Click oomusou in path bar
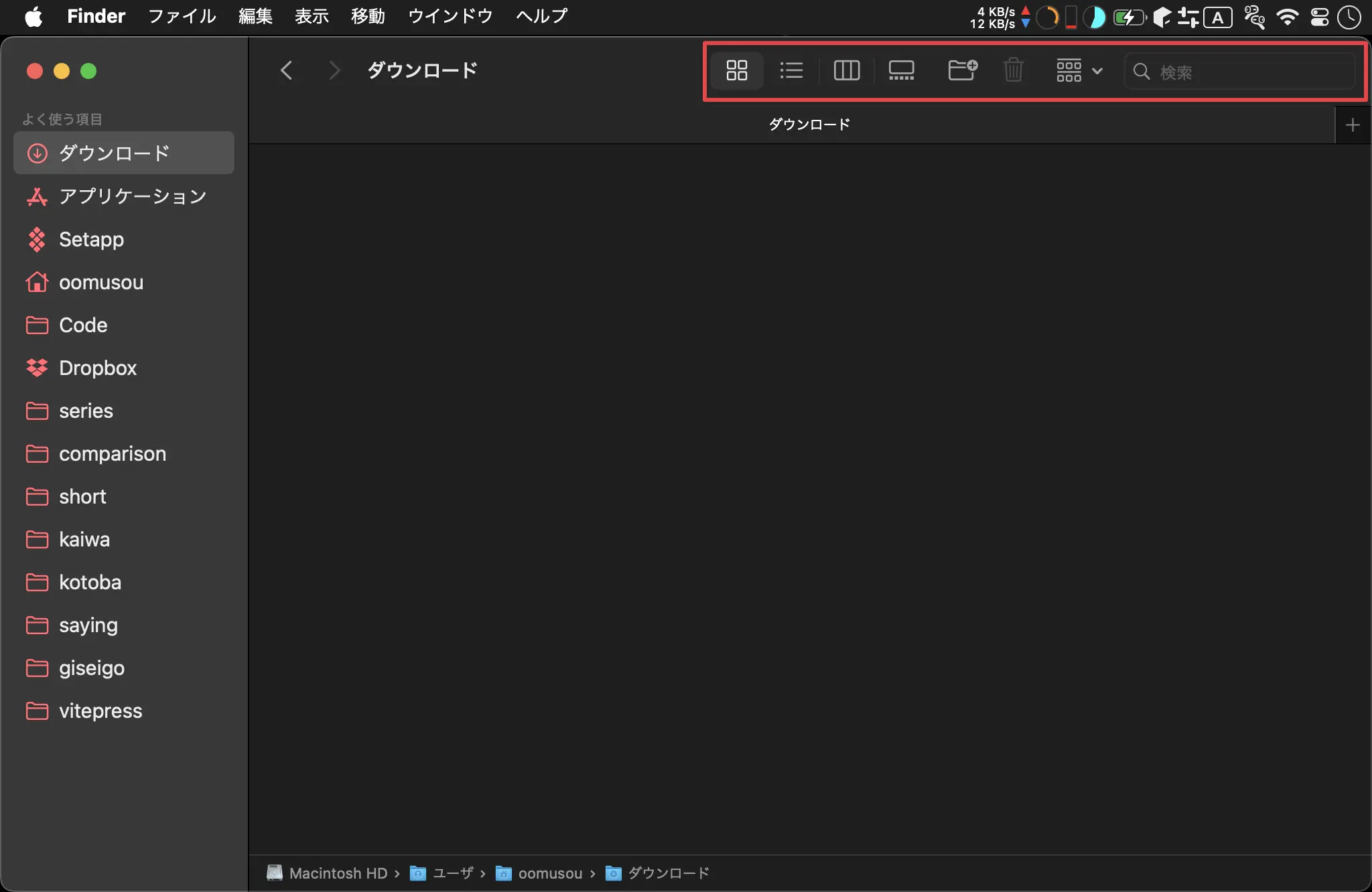Image resolution: width=1372 pixels, height=892 pixels. tap(539, 873)
